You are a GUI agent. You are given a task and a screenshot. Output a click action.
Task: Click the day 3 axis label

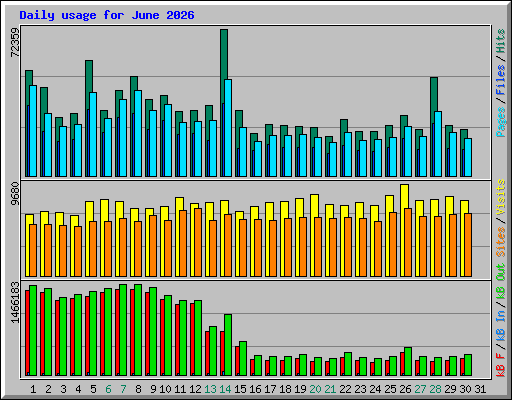click(63, 389)
